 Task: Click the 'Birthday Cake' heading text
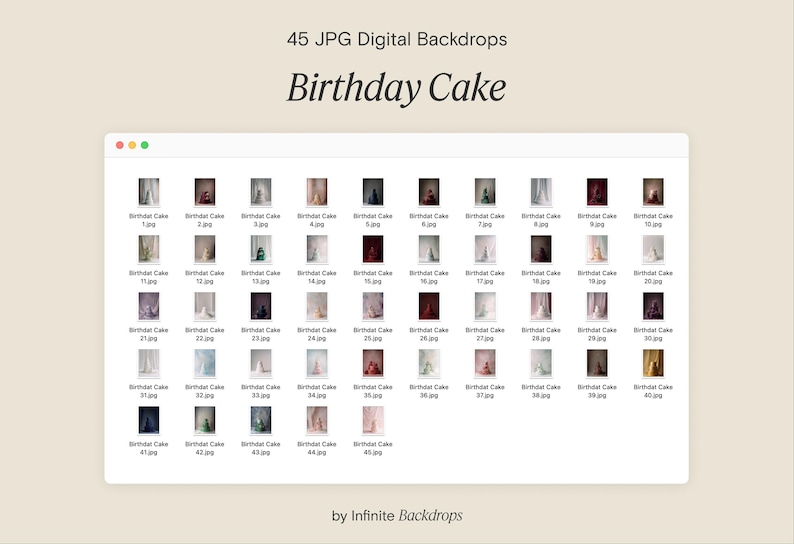[x=396, y=88]
